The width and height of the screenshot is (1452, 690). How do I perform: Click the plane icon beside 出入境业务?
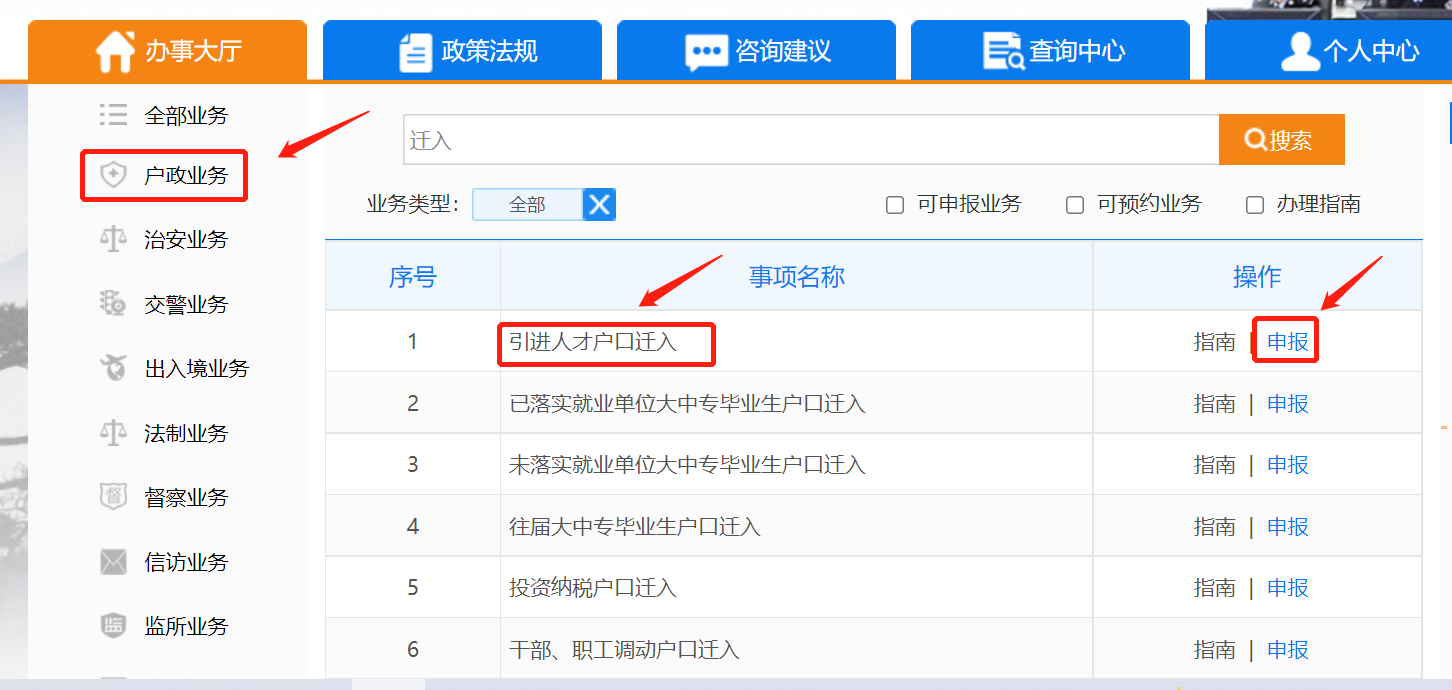tap(114, 368)
